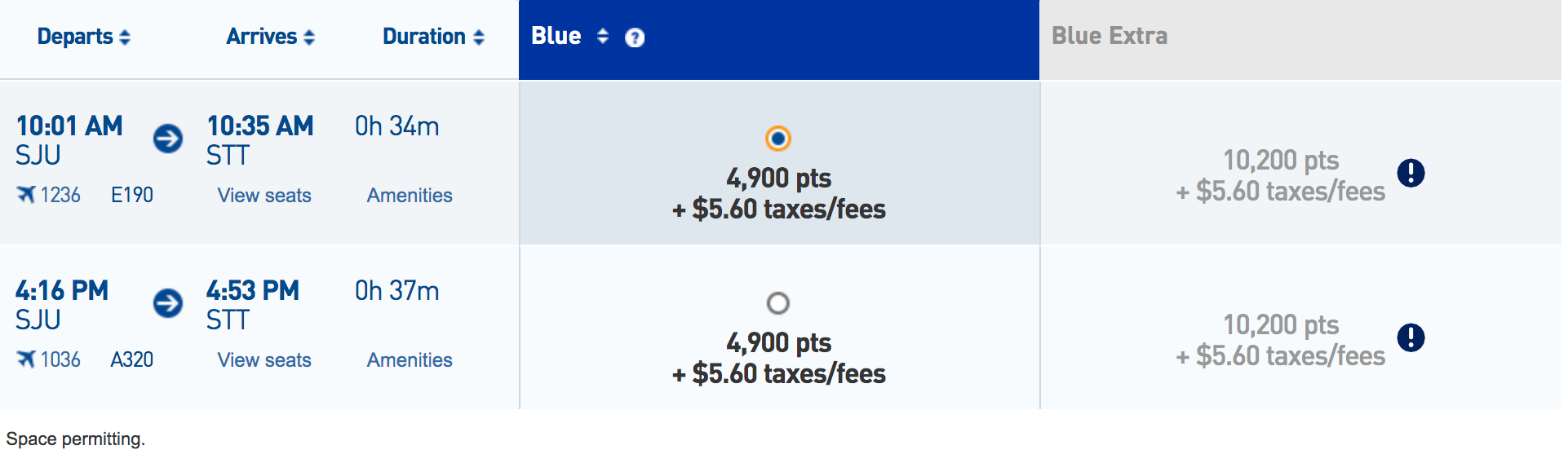The height and width of the screenshot is (463, 1568).
Task: View seats for the 10:01 AM flight
Action: coord(264,196)
